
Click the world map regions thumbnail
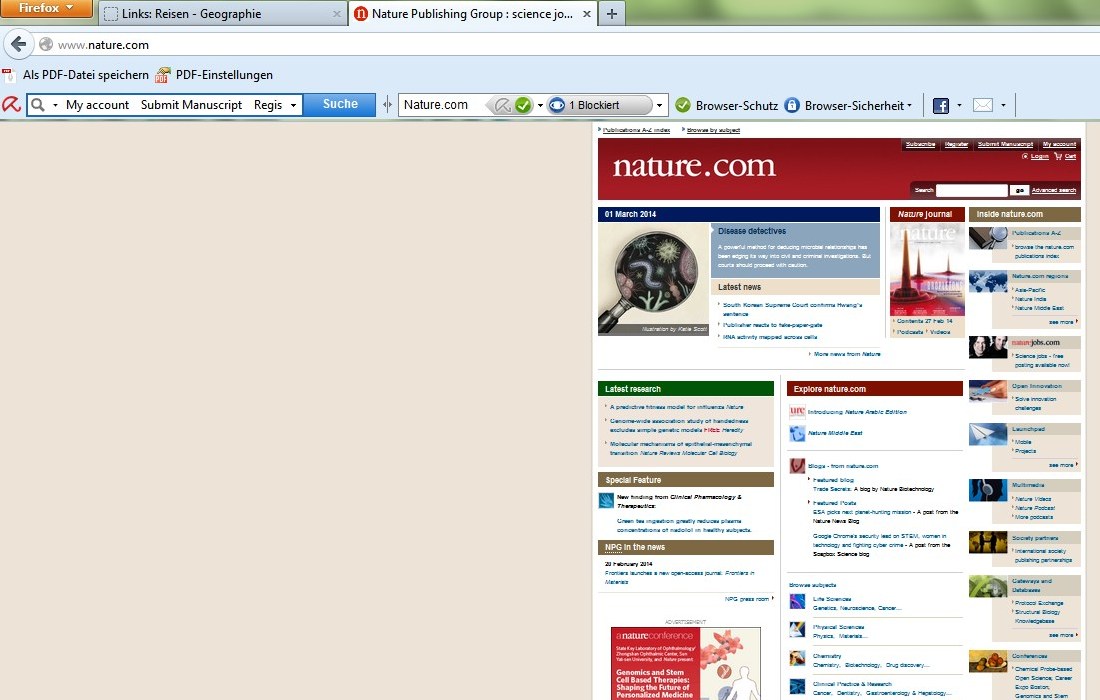pos(988,281)
